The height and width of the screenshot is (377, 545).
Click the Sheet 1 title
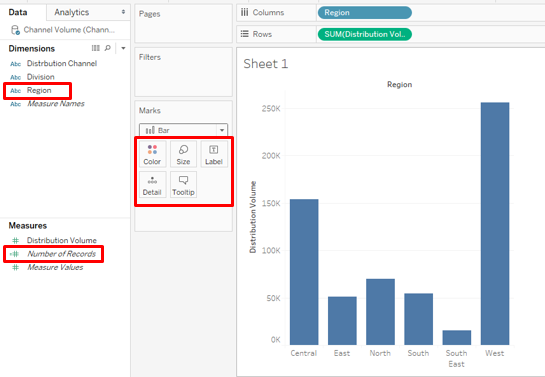click(x=266, y=64)
